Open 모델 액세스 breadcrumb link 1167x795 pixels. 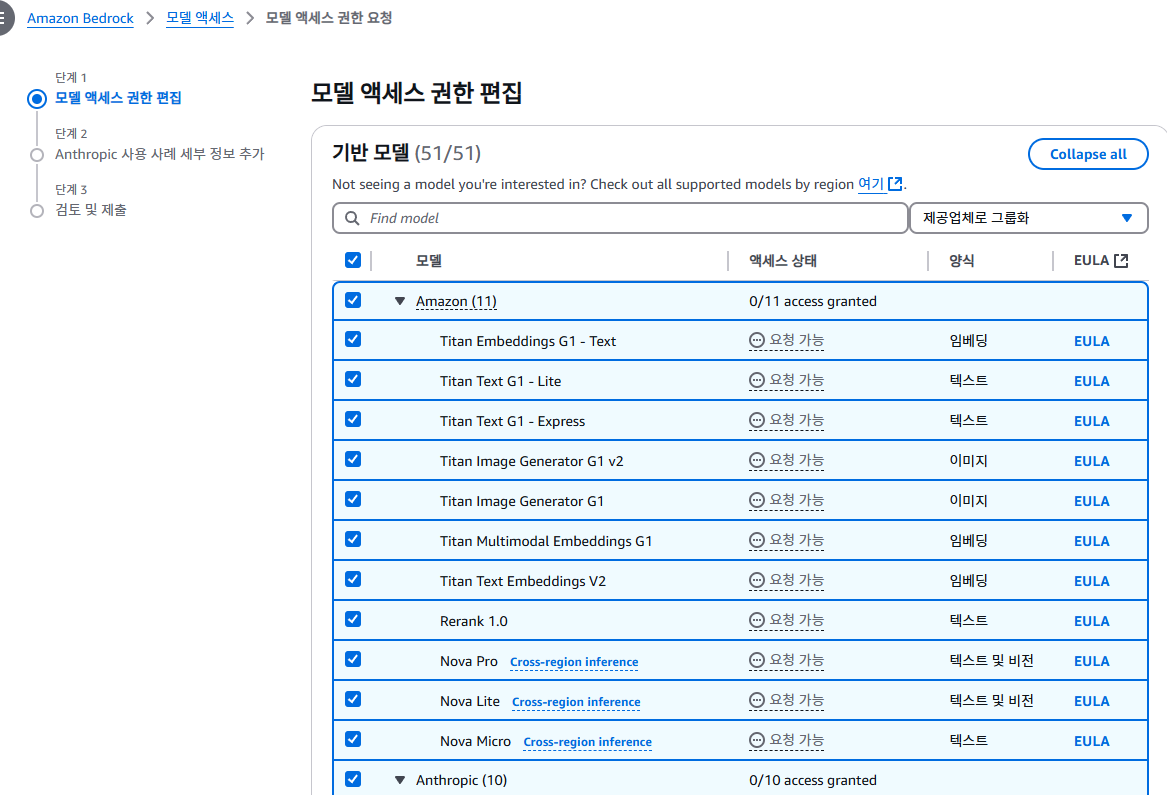tap(199, 18)
